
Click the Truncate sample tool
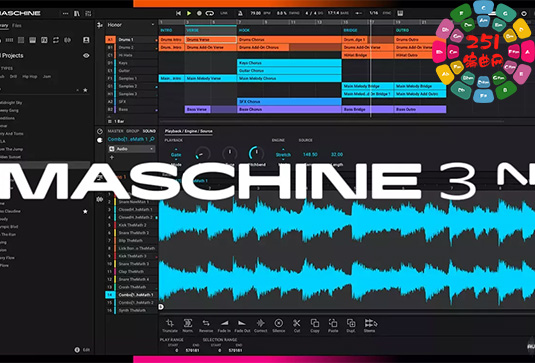(170, 325)
